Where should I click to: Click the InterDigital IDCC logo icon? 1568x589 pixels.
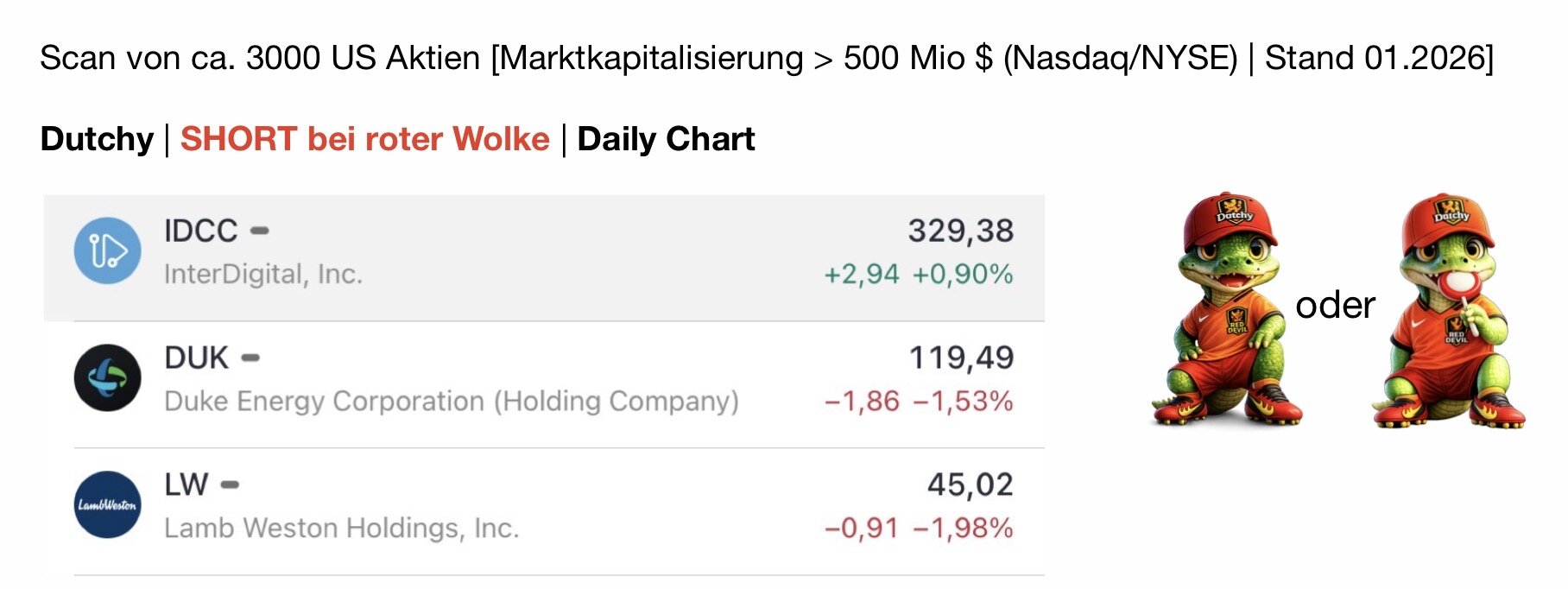(107, 251)
